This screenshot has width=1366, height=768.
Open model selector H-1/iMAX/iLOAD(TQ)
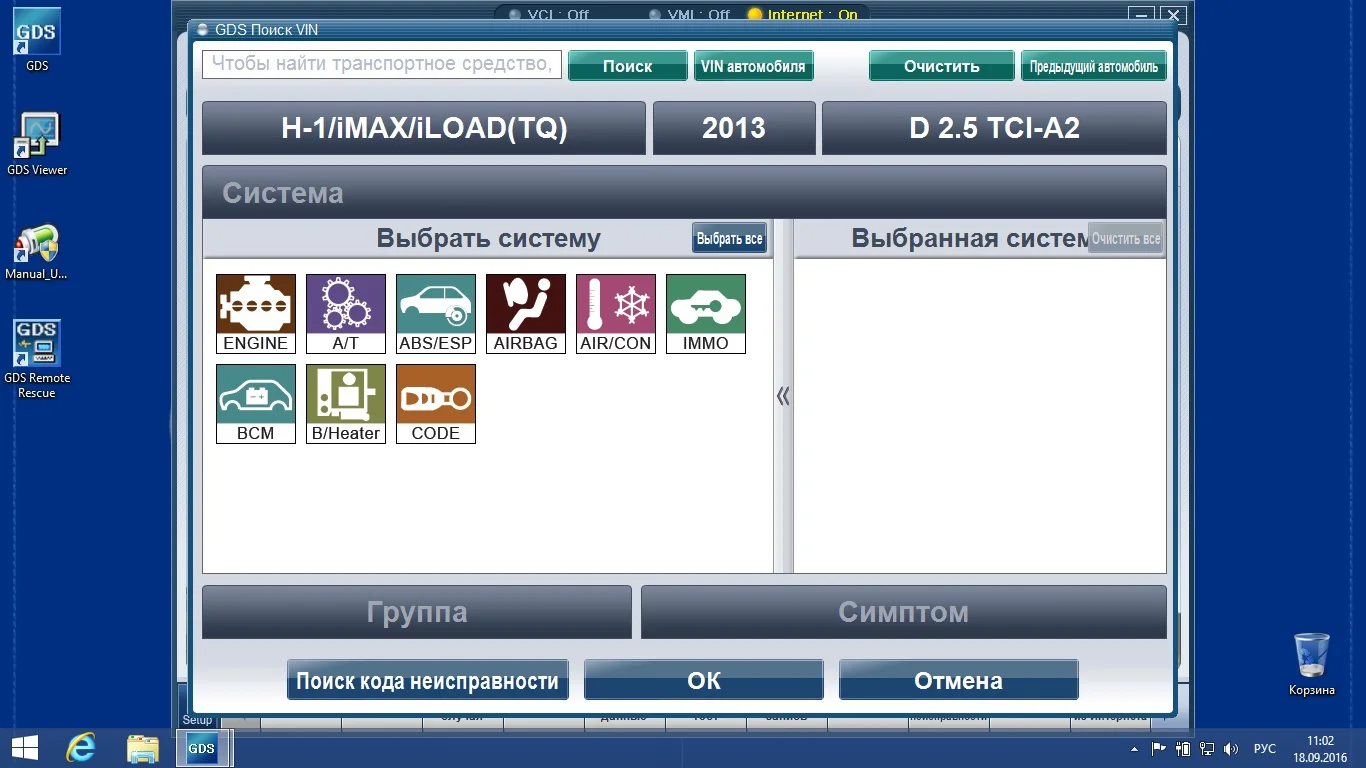click(x=424, y=128)
